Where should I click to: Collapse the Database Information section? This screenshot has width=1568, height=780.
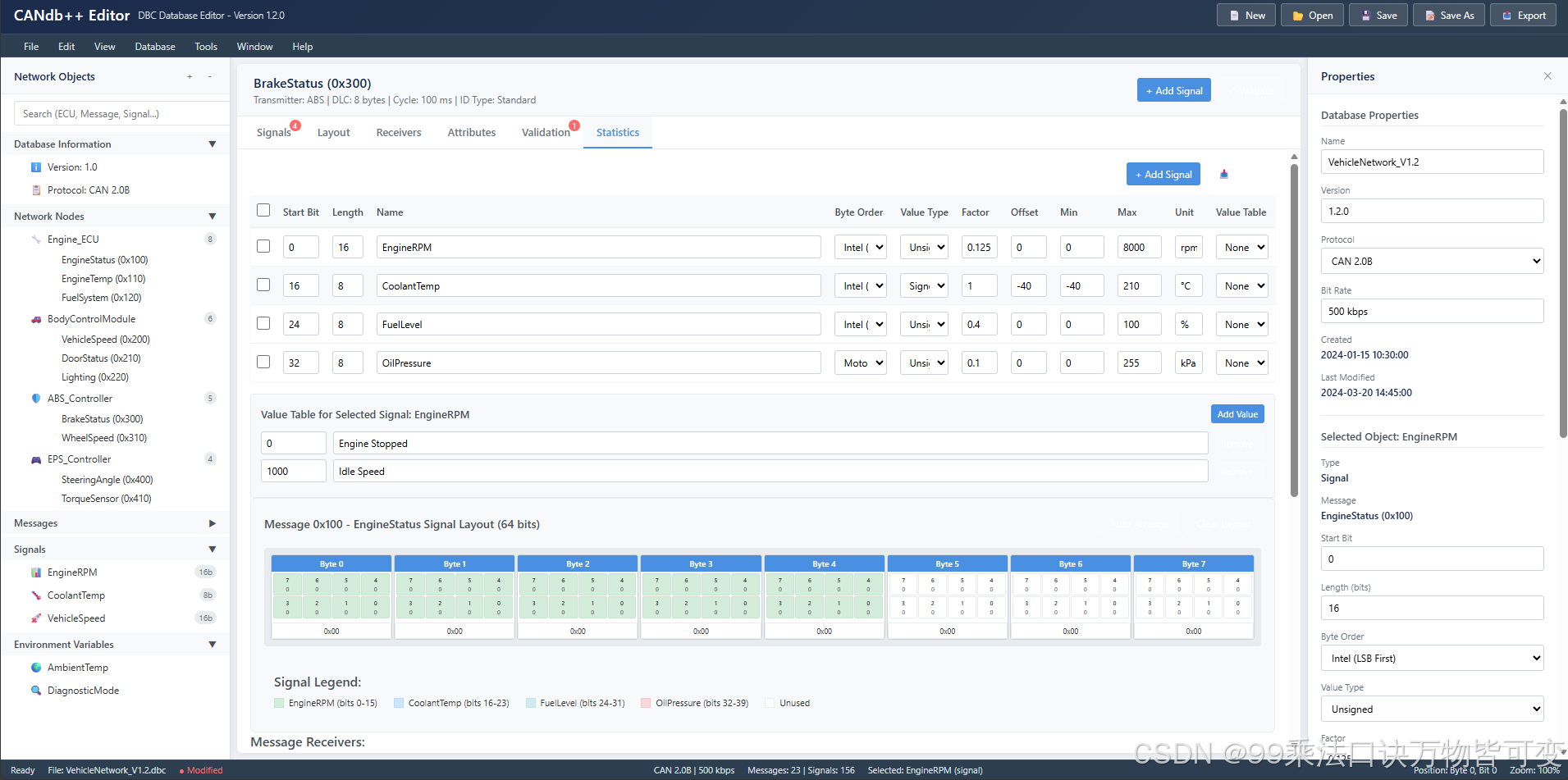click(213, 144)
